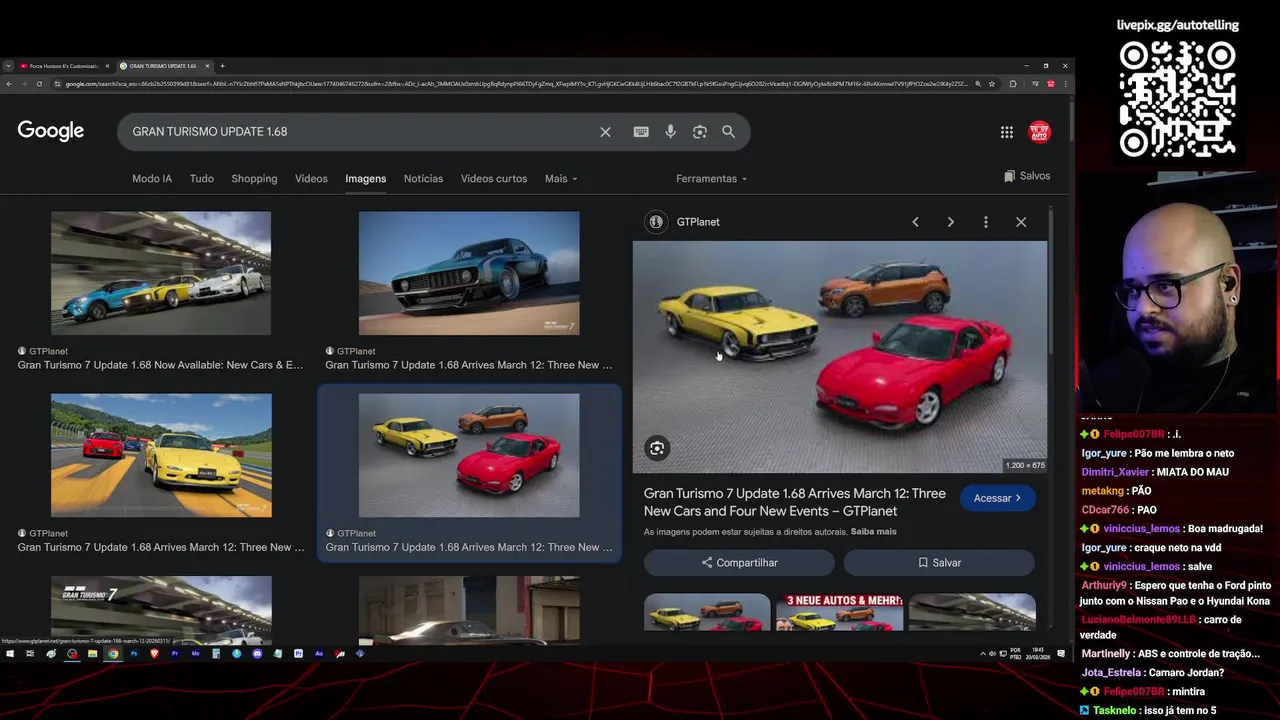1280x720 pixels.
Task: Open the 'Now Available: New Cars' result title
Action: pyautogui.click(x=160, y=365)
